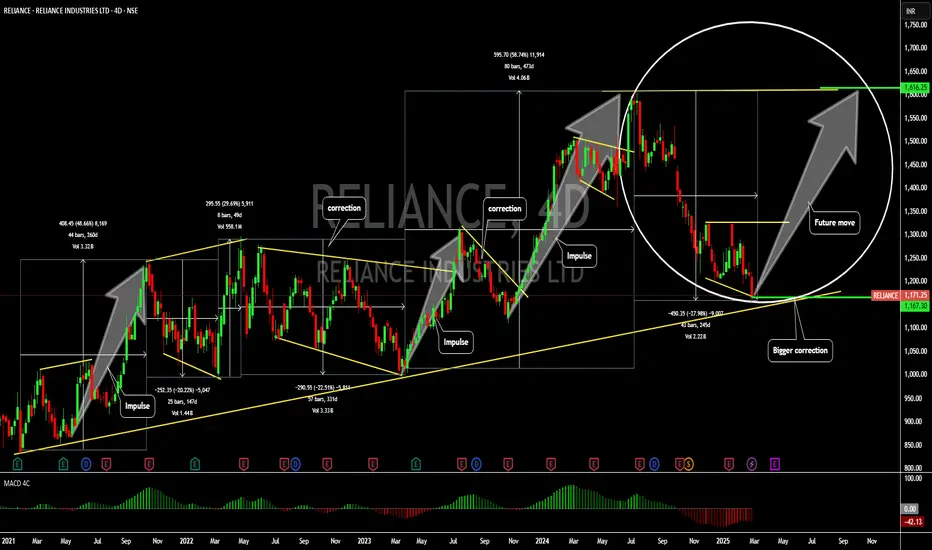Viewport: 932px width, 550px height.
Task: Click the chart title RELIANCE INDUSTRIES LTD 4D NSE
Action: [70, 11]
